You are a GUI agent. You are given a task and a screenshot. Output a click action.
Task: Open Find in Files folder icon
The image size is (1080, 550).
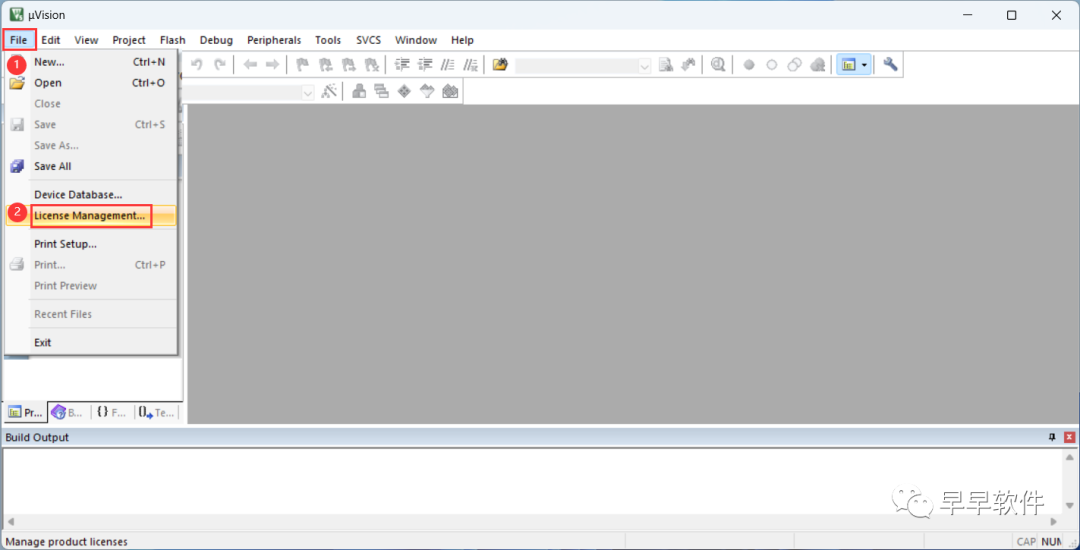pos(500,65)
